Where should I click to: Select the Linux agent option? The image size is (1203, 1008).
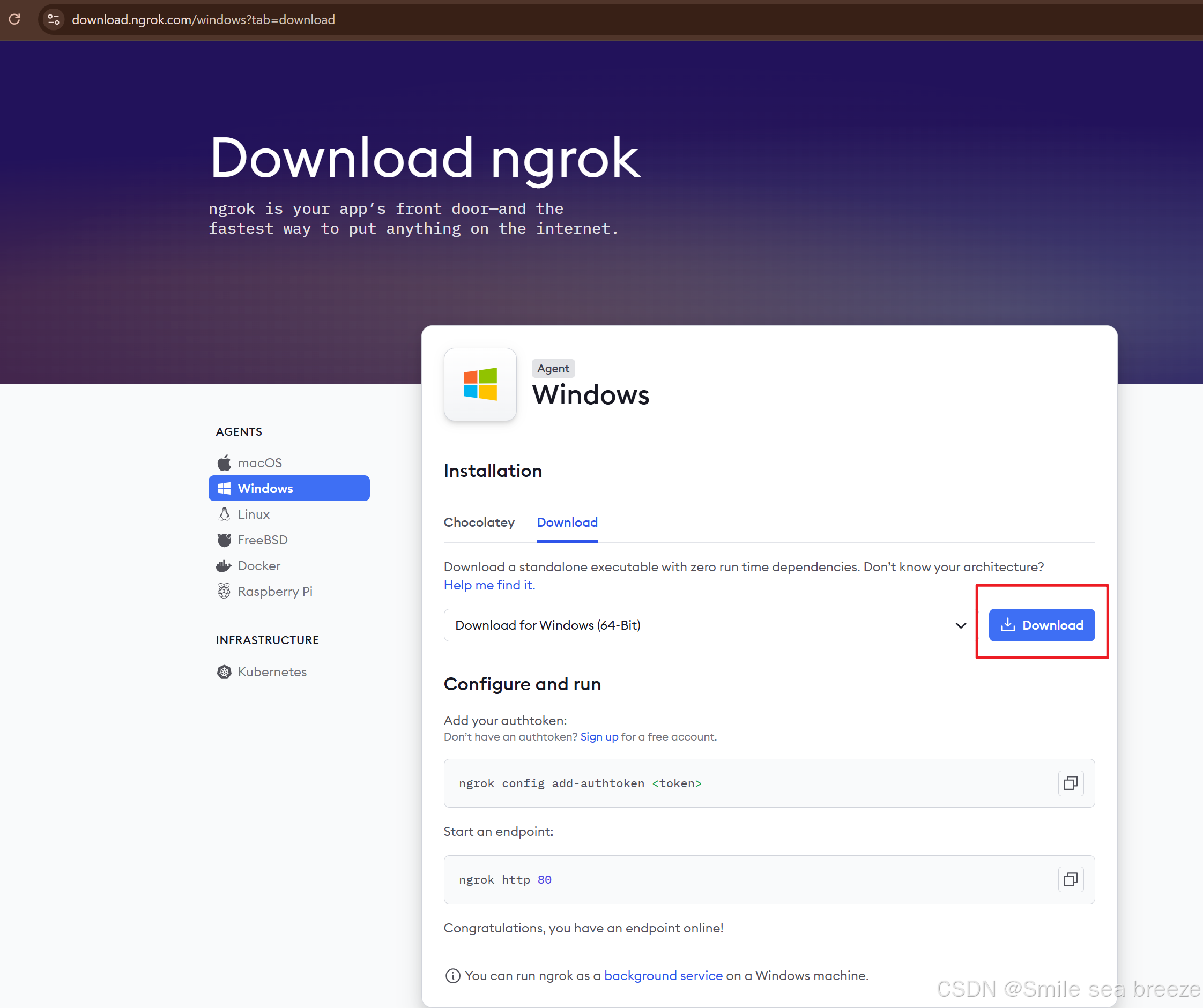(x=254, y=514)
